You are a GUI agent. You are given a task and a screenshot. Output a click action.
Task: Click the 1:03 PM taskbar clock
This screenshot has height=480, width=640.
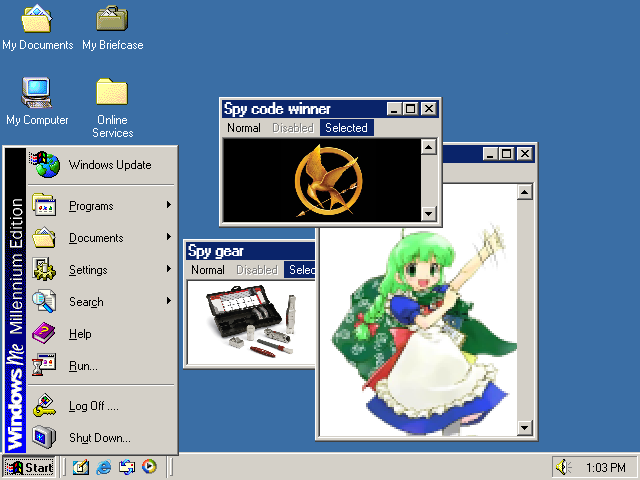606,468
